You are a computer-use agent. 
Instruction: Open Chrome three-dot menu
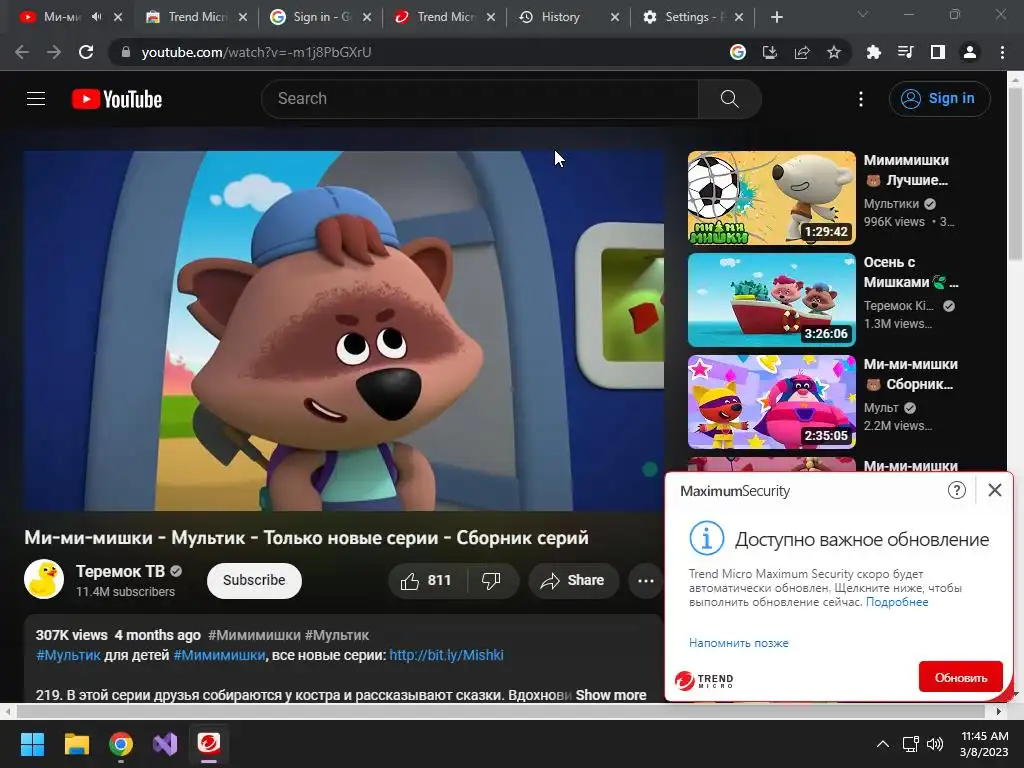pos(1002,52)
